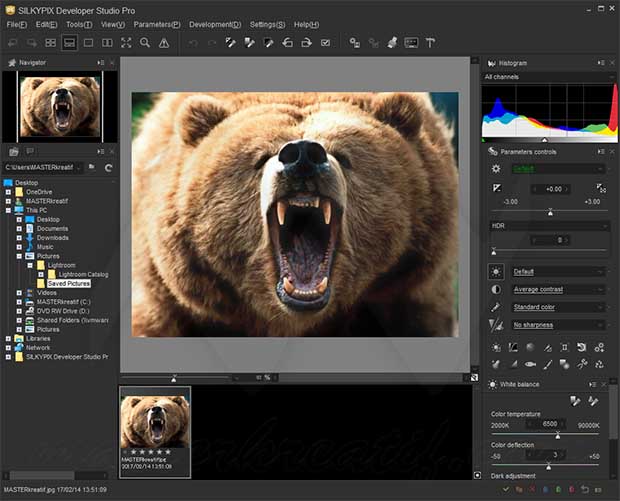Enable side-by-side compare view
Image resolution: width=620 pixels, height=501 pixels.
click(x=107, y=43)
